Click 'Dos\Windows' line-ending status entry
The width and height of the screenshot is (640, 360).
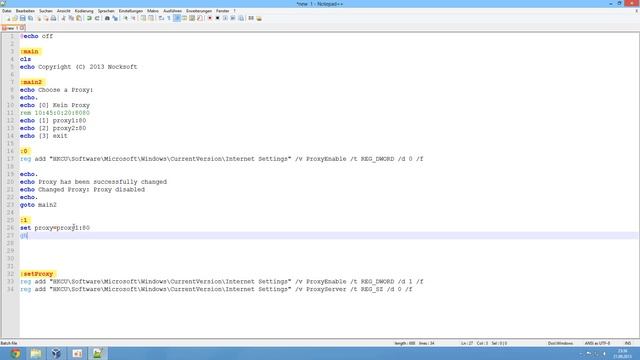click(x=560, y=343)
